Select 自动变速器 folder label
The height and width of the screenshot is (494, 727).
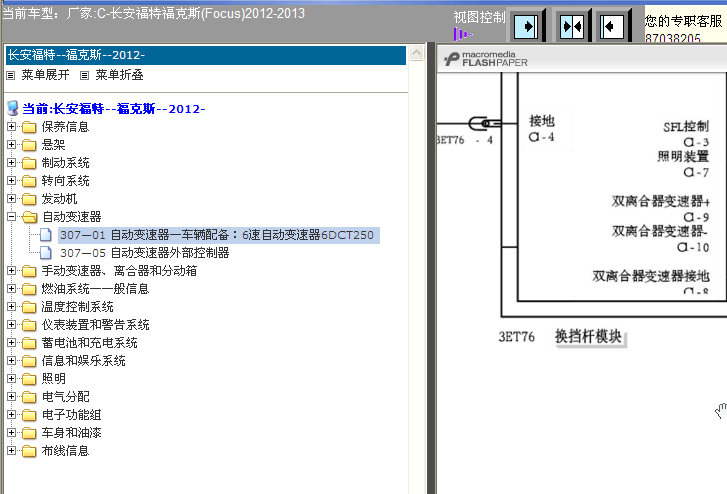pyautogui.click(x=72, y=217)
